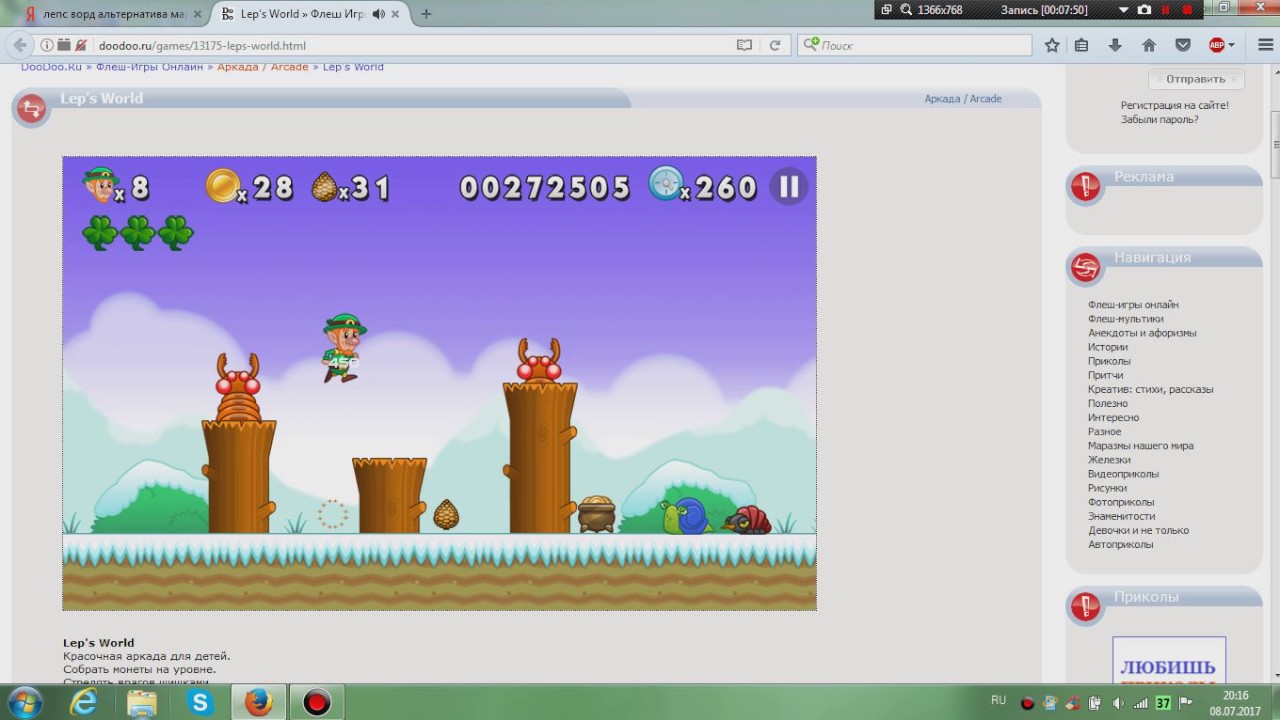Screen dimensions: 1280x720
Task: Show bookmarks list icon in Firefox toolbar
Action: pos(1081,45)
